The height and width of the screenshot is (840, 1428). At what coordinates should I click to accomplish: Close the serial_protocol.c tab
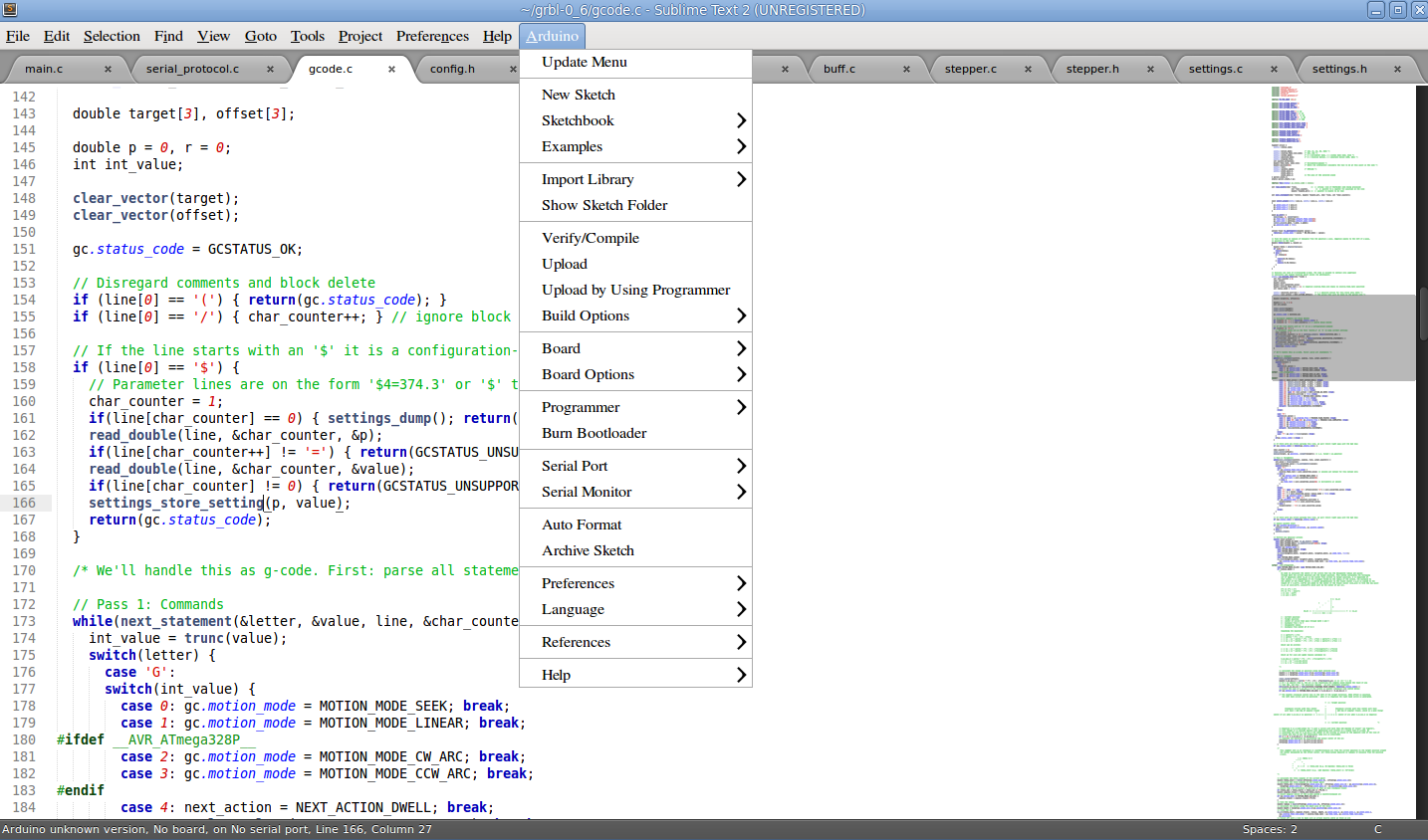270,70
